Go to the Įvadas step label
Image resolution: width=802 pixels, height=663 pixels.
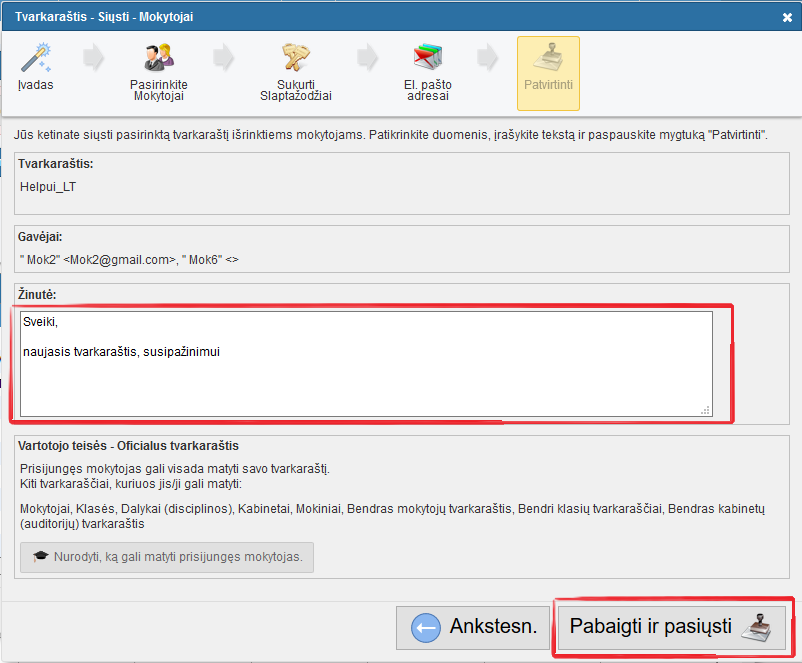pyautogui.click(x=36, y=85)
